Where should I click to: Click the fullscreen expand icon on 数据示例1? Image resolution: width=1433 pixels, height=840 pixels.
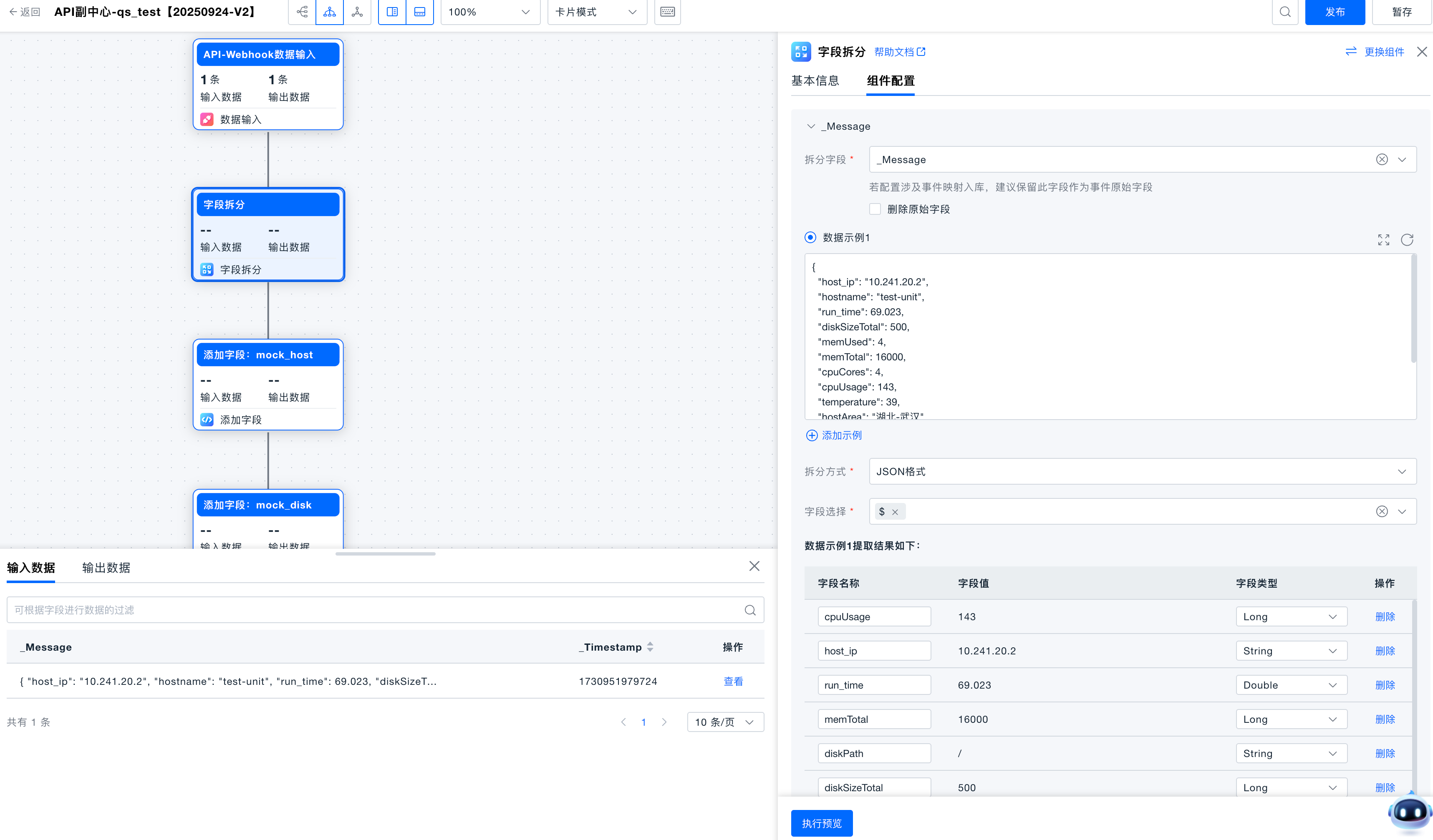[x=1383, y=239]
